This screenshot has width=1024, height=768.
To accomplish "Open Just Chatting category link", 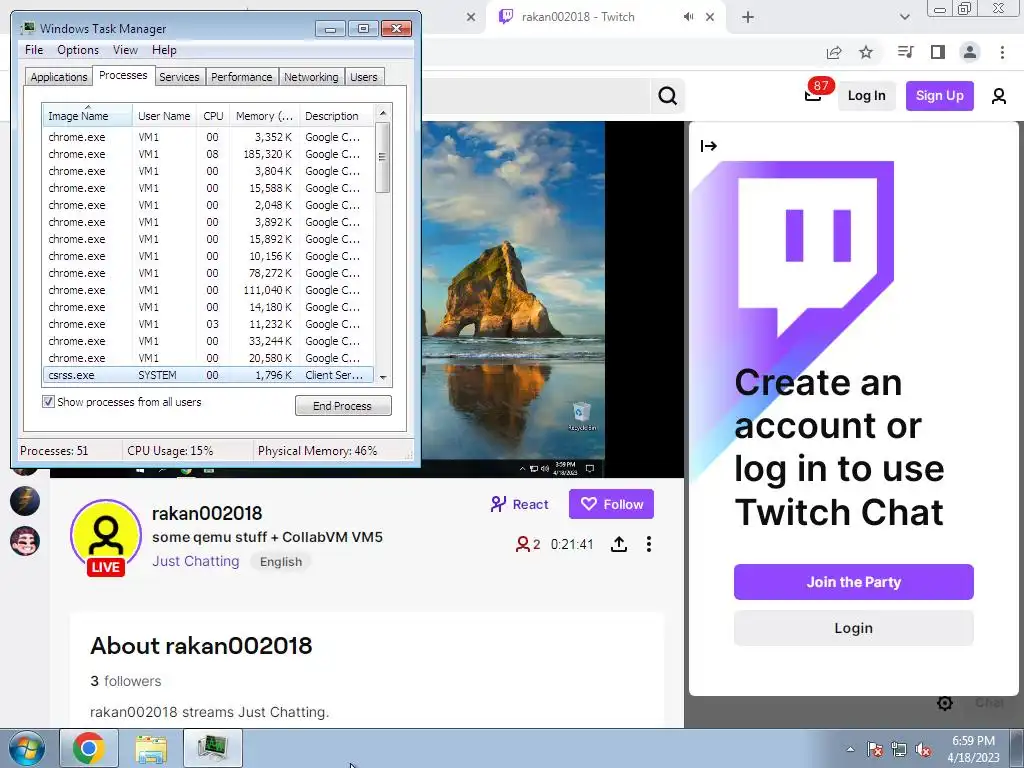I will click(196, 561).
